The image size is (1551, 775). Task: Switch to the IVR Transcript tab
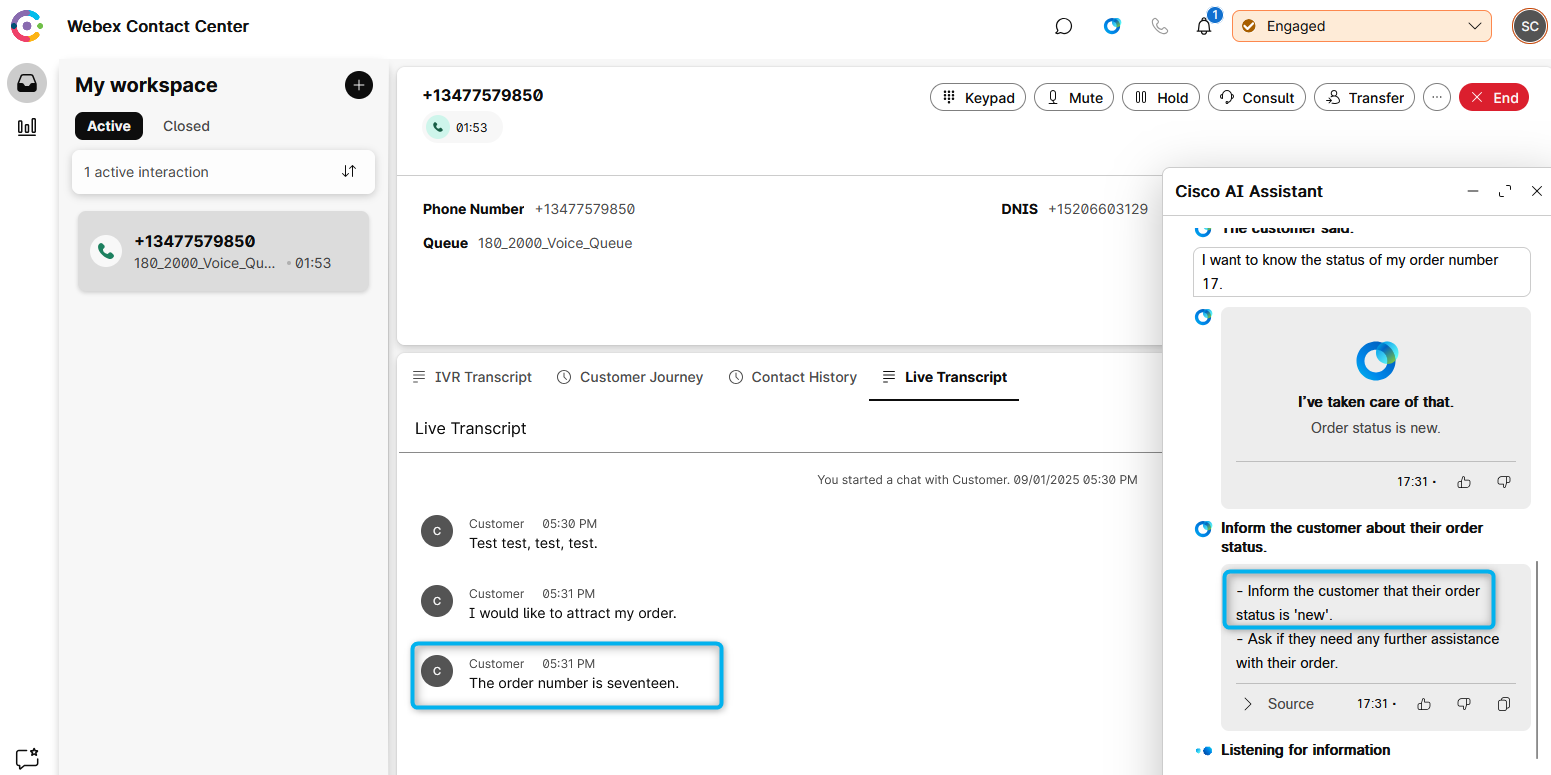(472, 377)
